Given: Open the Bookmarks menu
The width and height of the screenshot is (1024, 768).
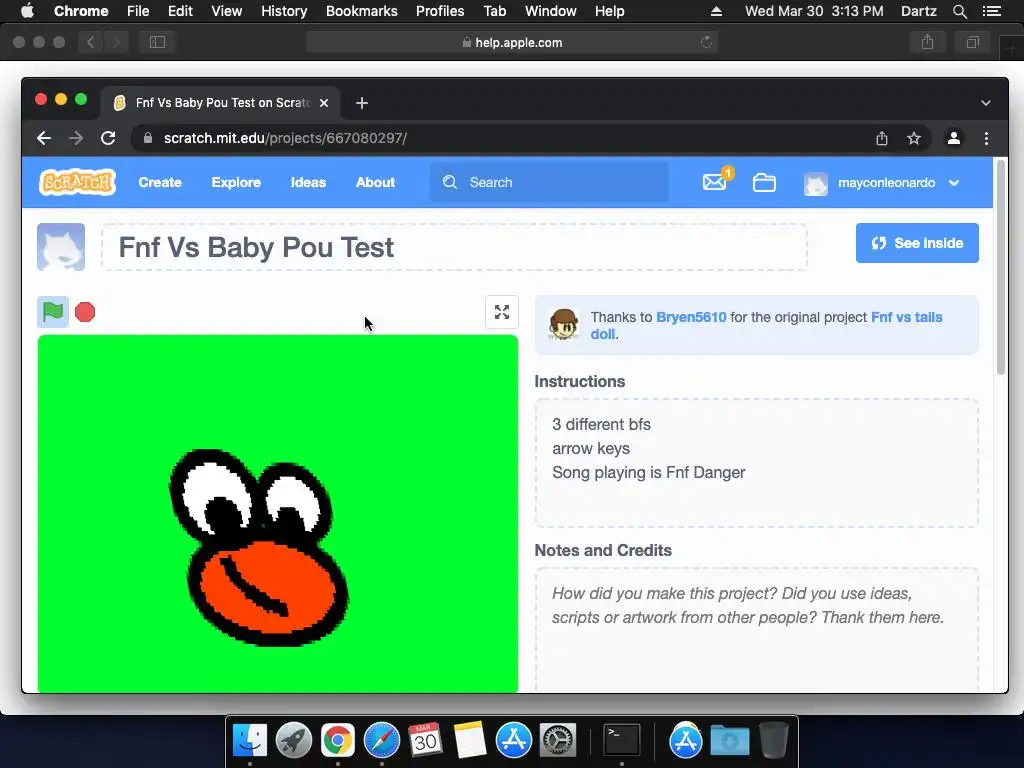Looking at the screenshot, I should pos(362,11).
